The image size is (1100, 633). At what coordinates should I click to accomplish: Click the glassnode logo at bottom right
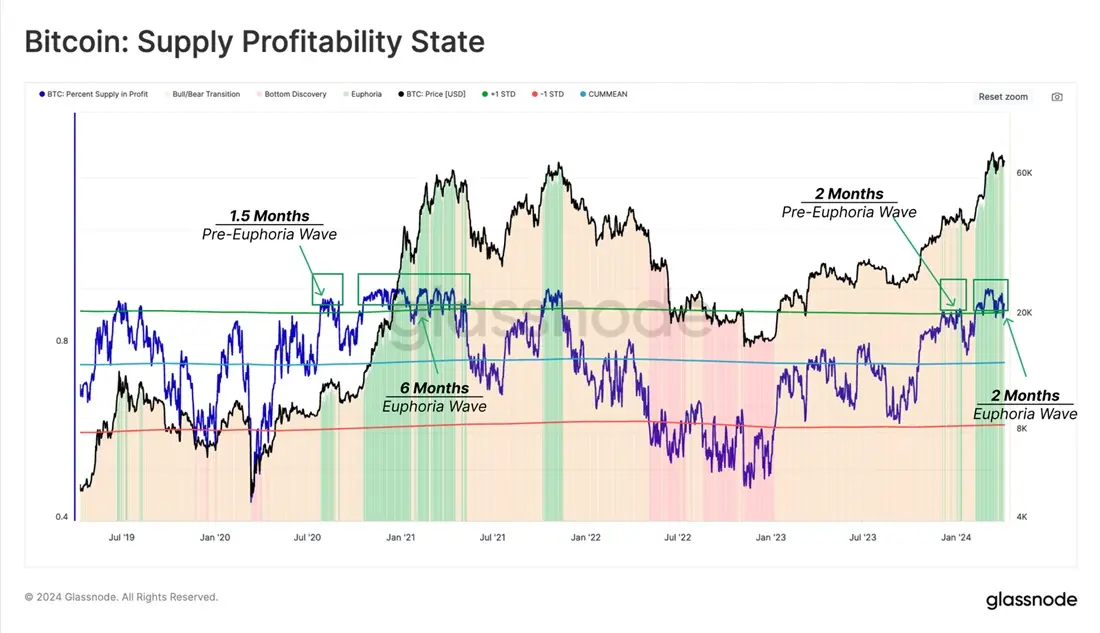pos(1031,600)
